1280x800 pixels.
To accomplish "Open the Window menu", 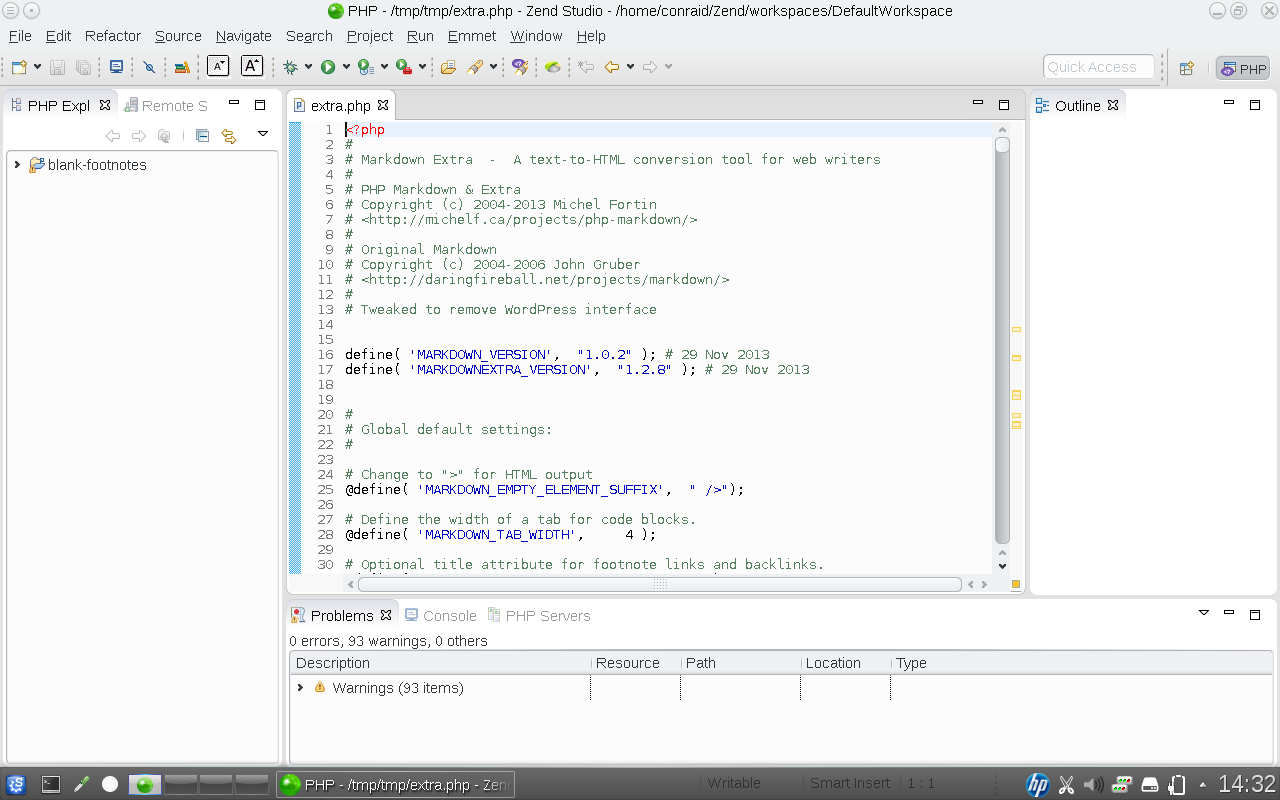I will (536, 36).
